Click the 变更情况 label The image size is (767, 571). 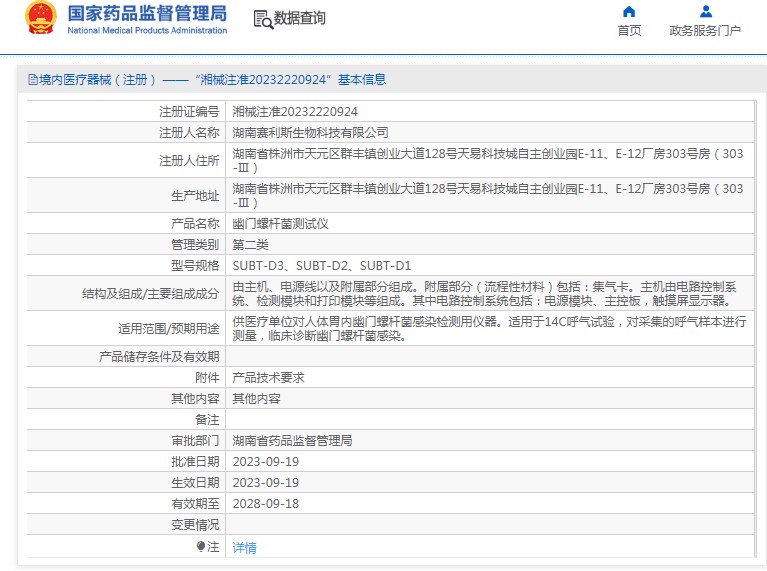click(195, 525)
